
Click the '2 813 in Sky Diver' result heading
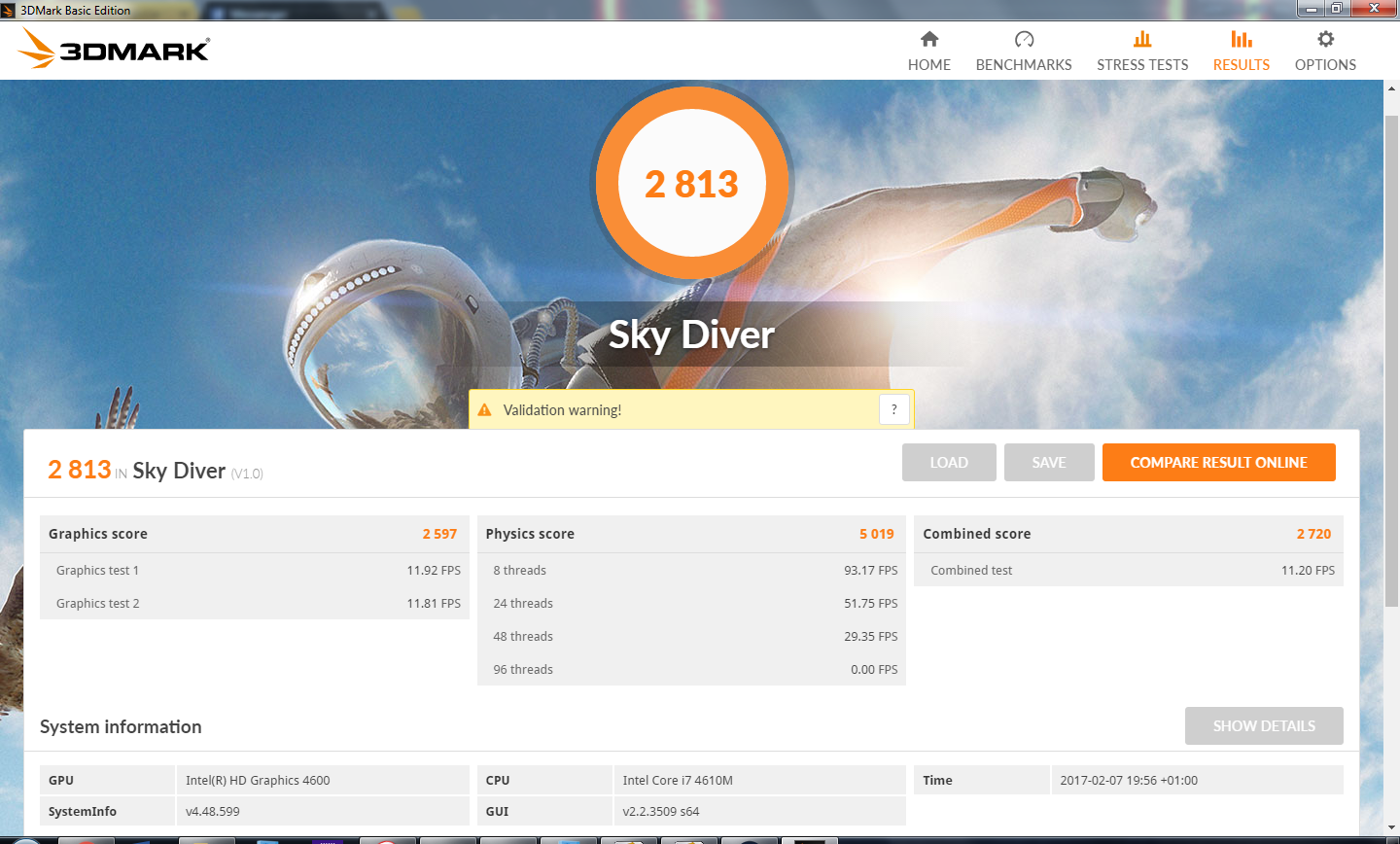tap(156, 471)
